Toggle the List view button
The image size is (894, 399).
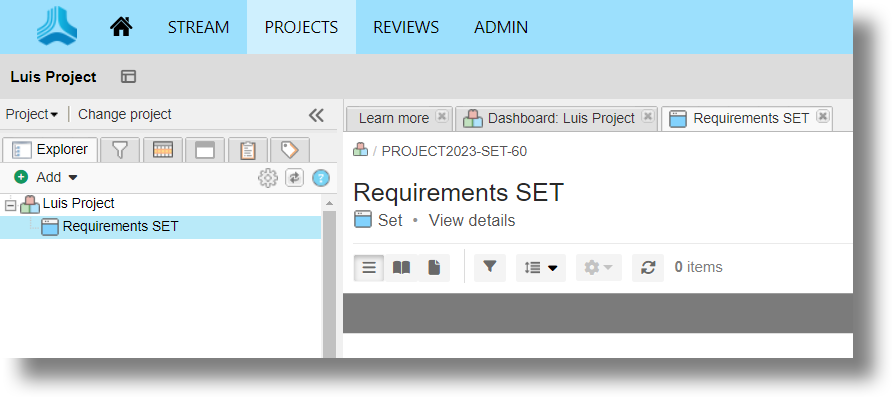pyautogui.click(x=369, y=267)
